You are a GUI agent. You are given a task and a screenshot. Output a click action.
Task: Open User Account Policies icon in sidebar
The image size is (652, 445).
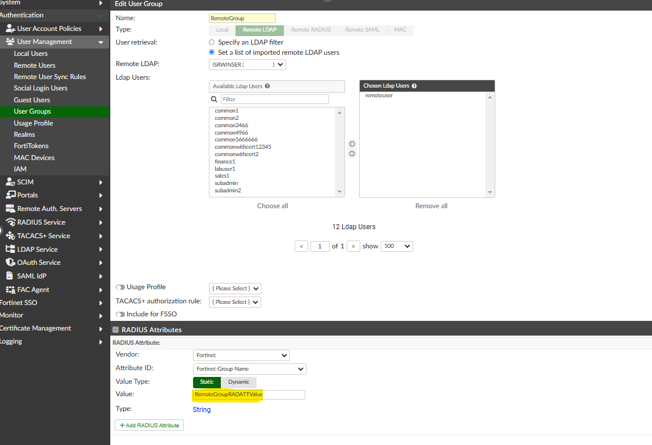point(10,29)
